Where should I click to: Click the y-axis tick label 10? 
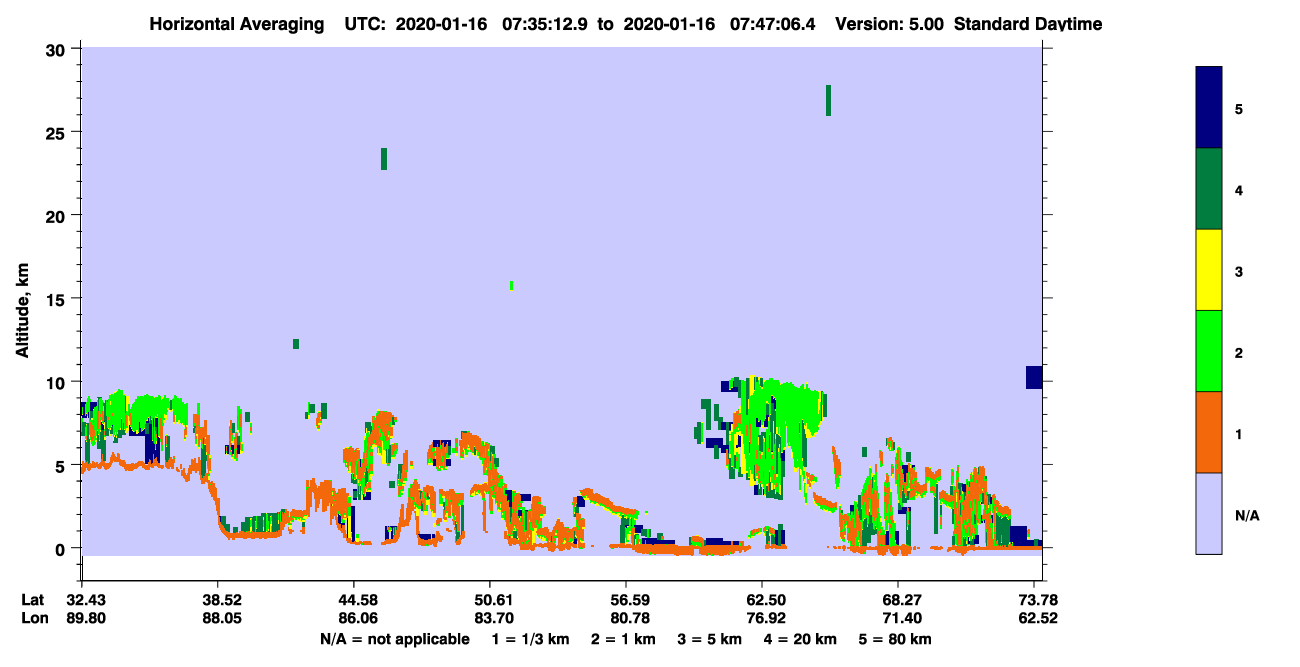(x=58, y=382)
